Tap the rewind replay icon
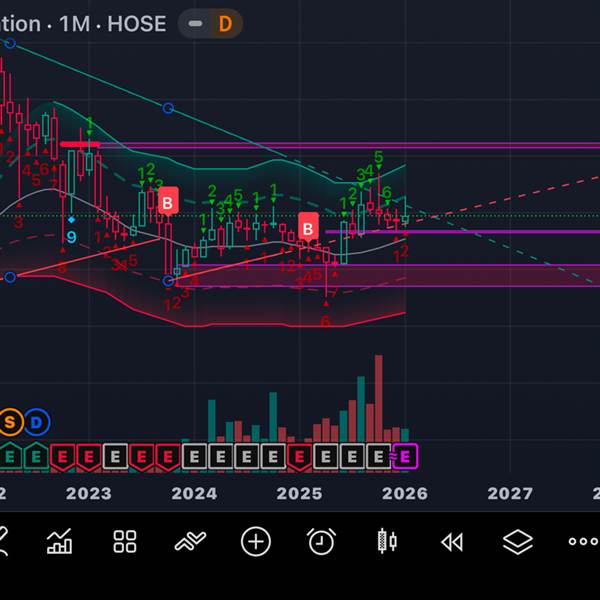The height and width of the screenshot is (600, 600). (452, 542)
